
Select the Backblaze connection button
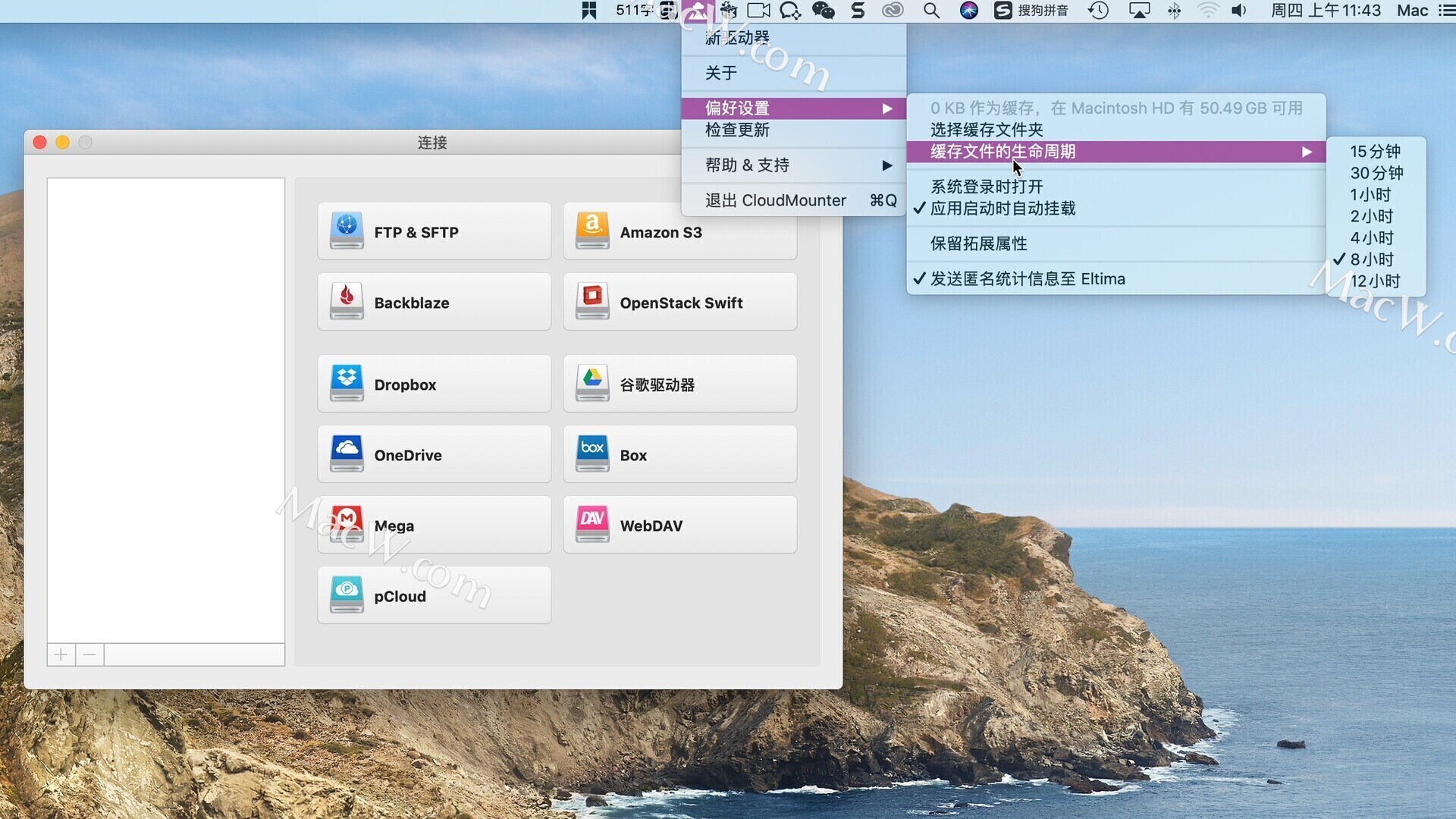[x=434, y=302]
